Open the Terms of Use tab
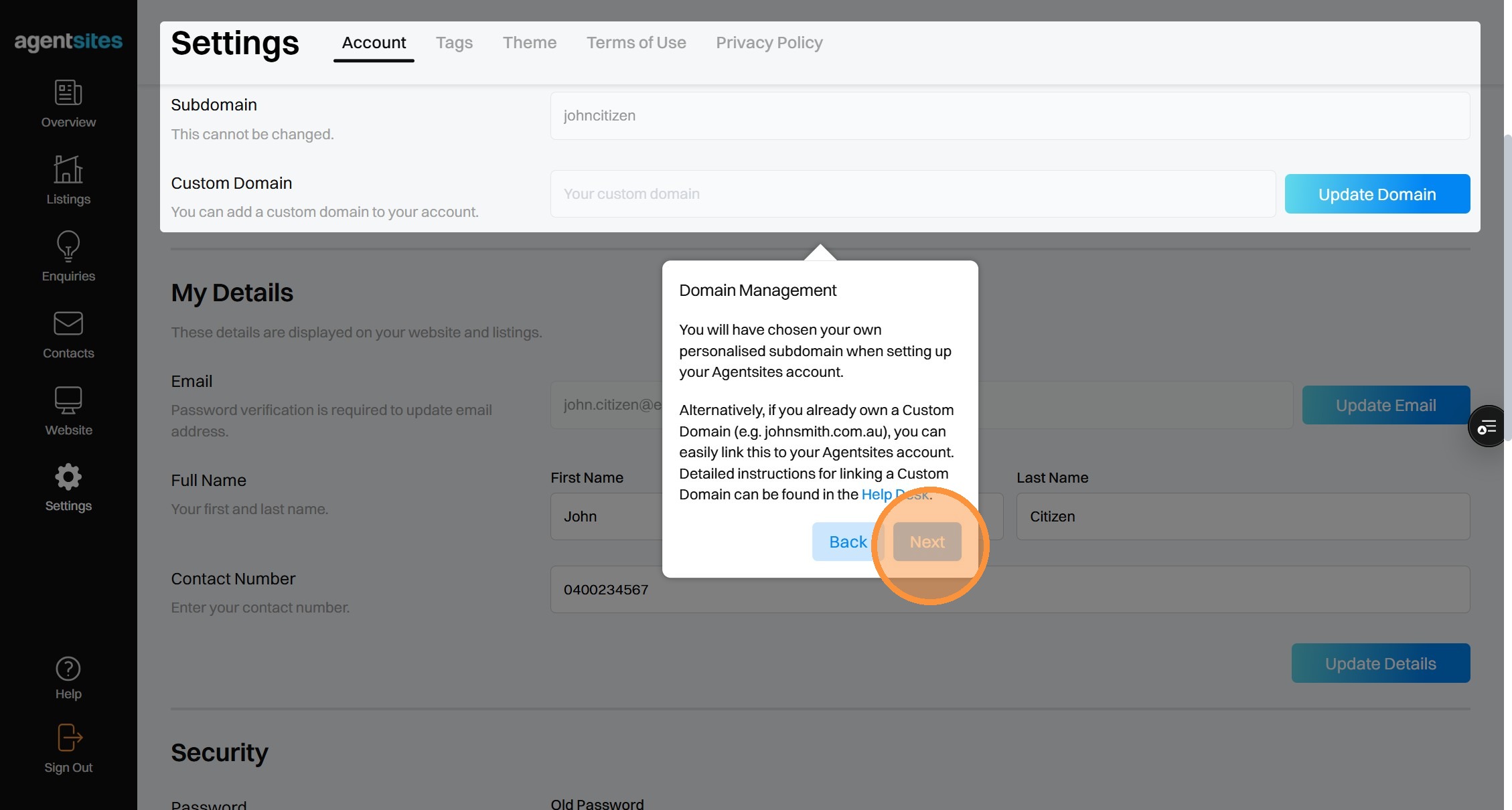1512x810 pixels. 635,43
